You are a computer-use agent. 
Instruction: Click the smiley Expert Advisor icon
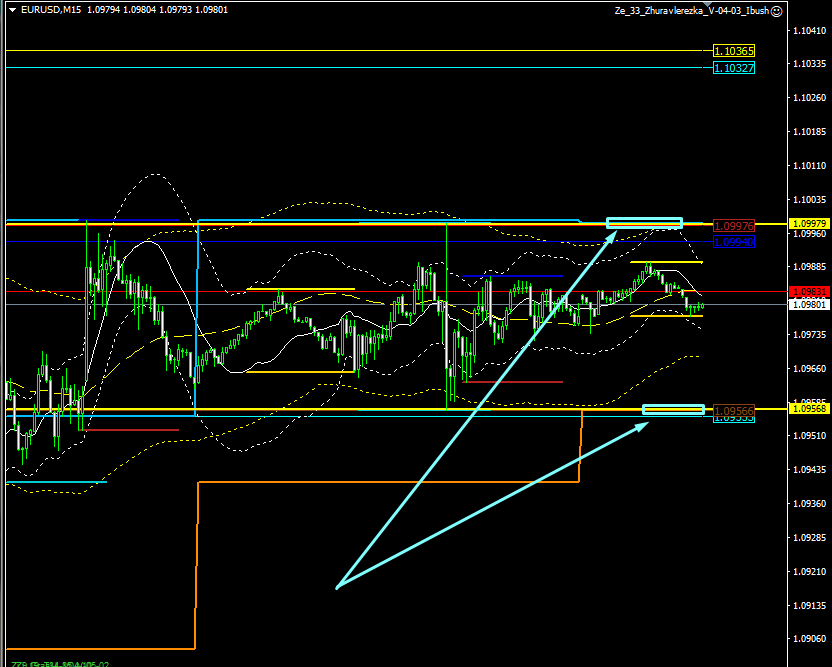776,11
